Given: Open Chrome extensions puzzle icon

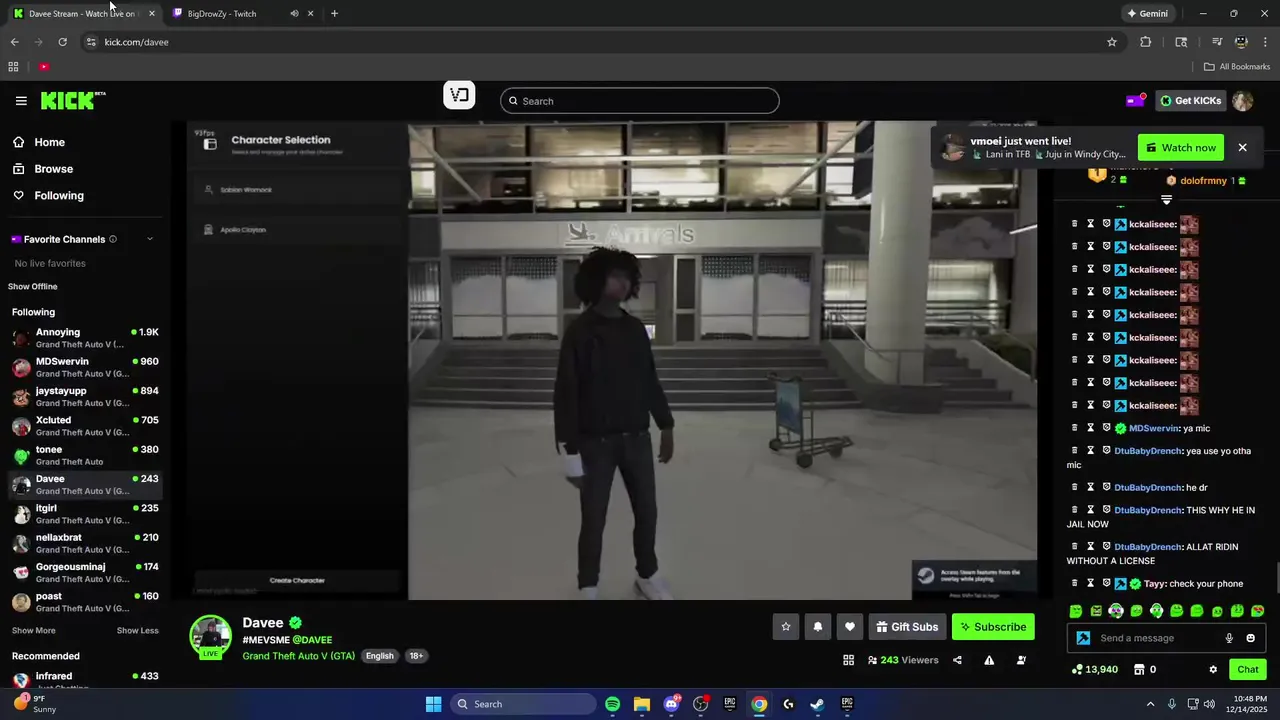Looking at the screenshot, I should click(x=1146, y=42).
